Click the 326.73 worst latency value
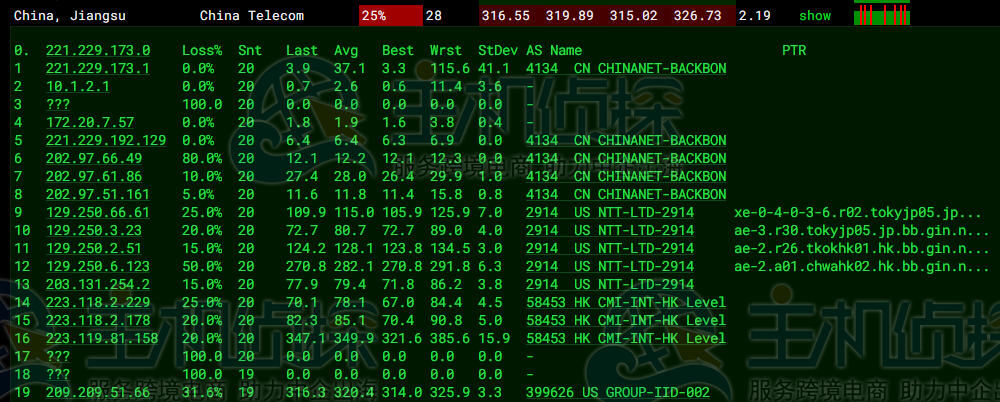Viewport: 1000px width, 402px height. (x=697, y=16)
